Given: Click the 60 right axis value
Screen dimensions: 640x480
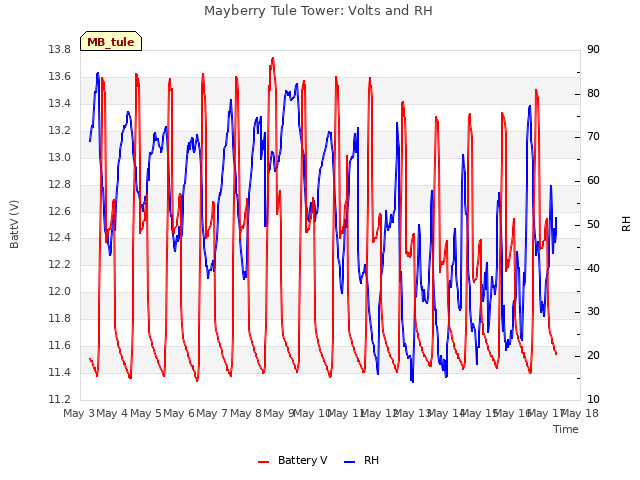Looking at the screenshot, I should (593, 181).
